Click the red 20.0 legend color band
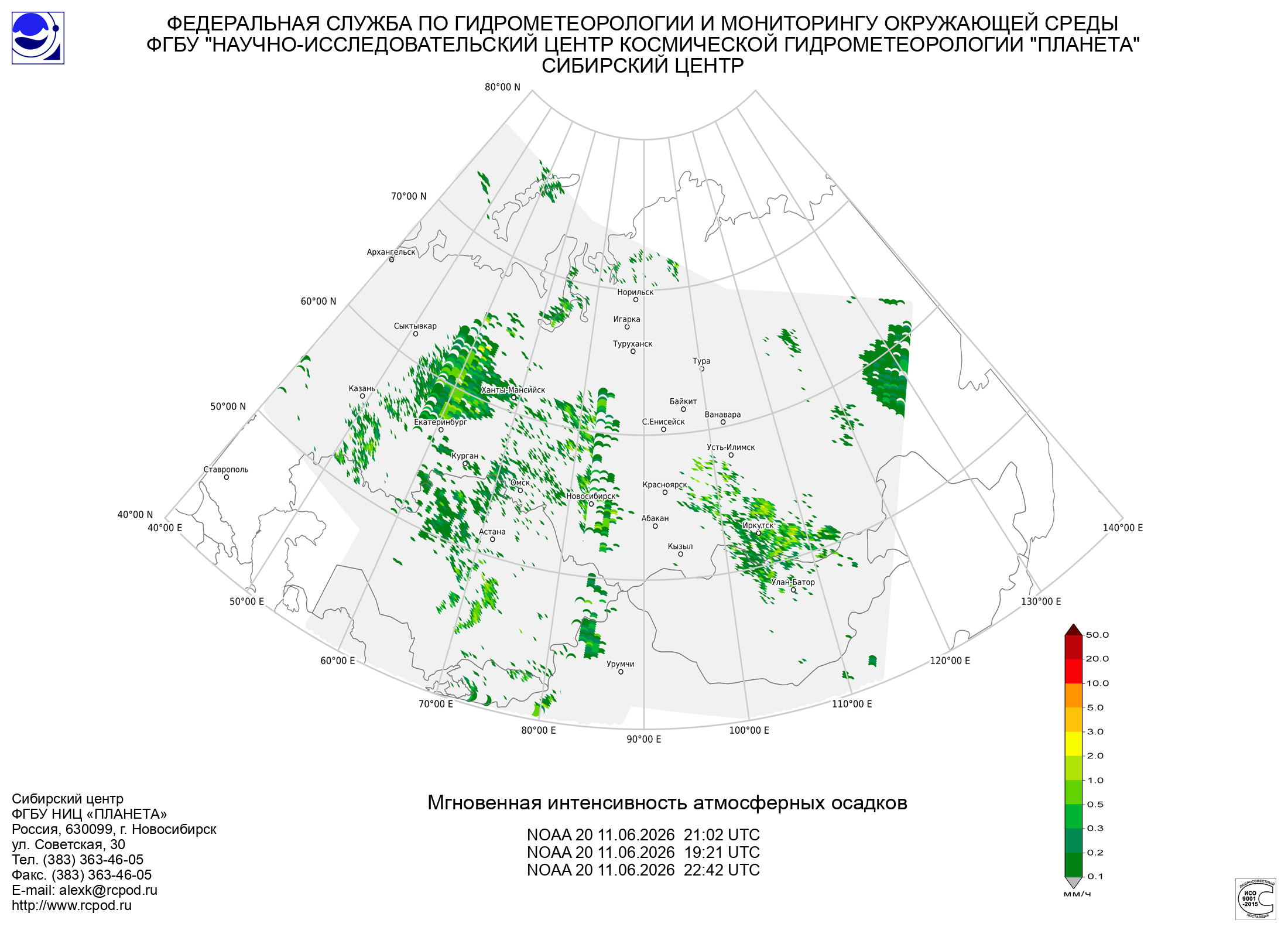1288x937 pixels. click(1073, 671)
